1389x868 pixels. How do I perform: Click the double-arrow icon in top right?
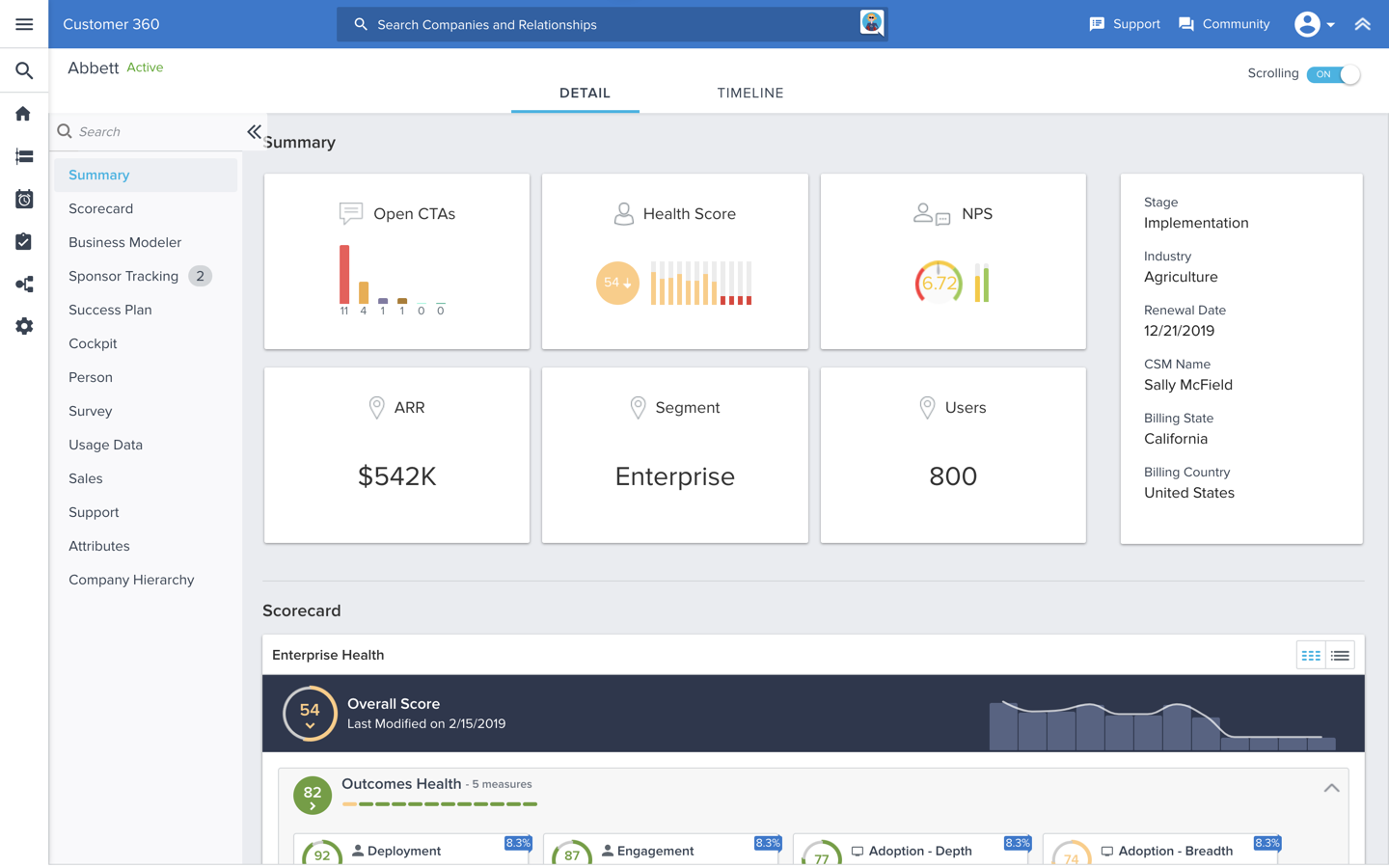pyautogui.click(x=1362, y=24)
